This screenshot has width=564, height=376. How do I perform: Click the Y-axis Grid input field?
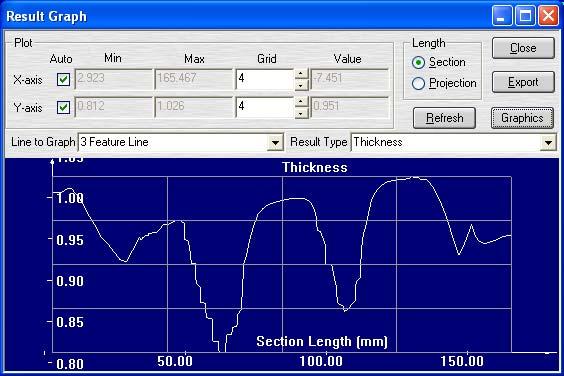pyautogui.click(x=265, y=107)
